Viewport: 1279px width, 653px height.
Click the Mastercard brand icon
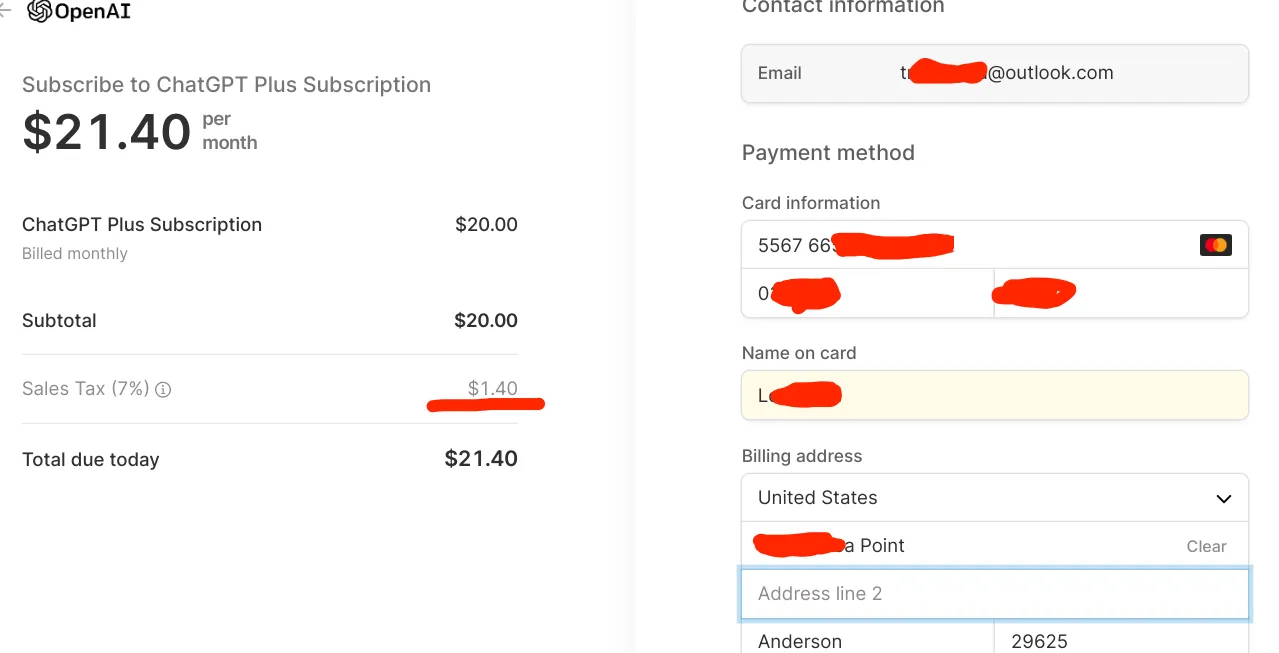coord(1216,245)
